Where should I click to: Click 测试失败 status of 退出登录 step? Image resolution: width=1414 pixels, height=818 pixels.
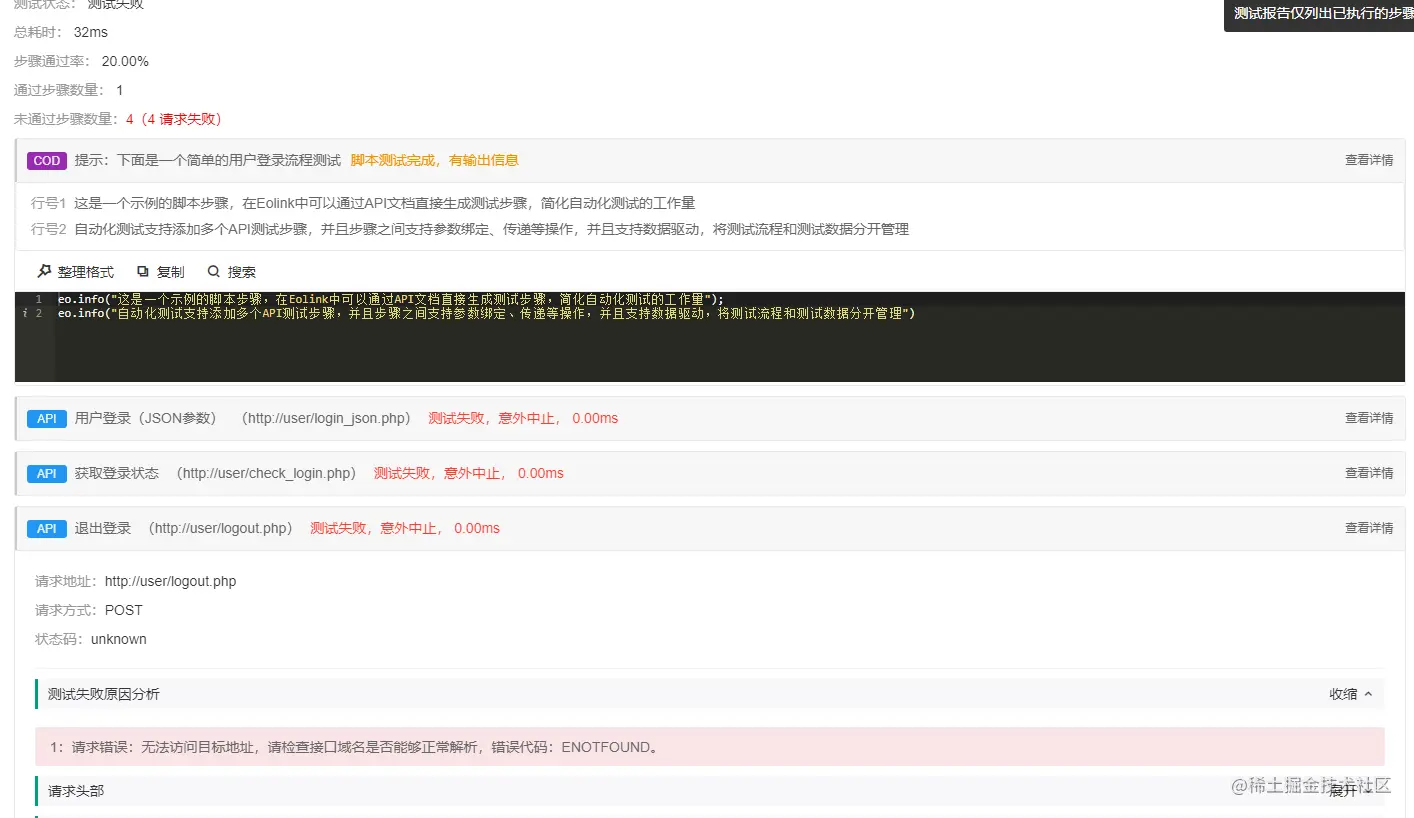tap(405, 528)
